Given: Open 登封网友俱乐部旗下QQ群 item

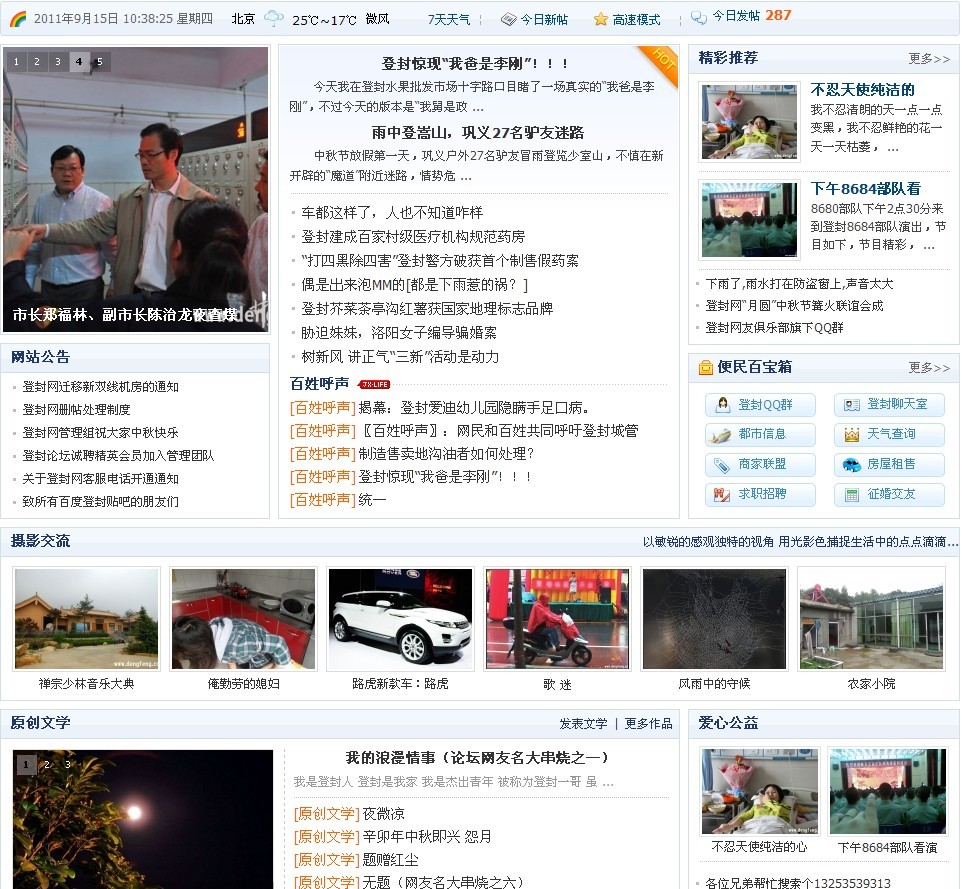Looking at the screenshot, I should [774, 328].
